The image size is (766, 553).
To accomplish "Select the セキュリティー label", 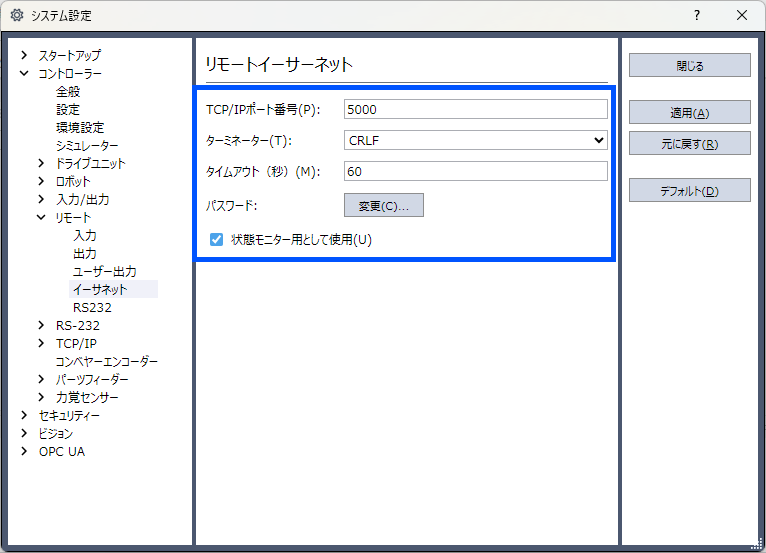I will coord(69,415).
